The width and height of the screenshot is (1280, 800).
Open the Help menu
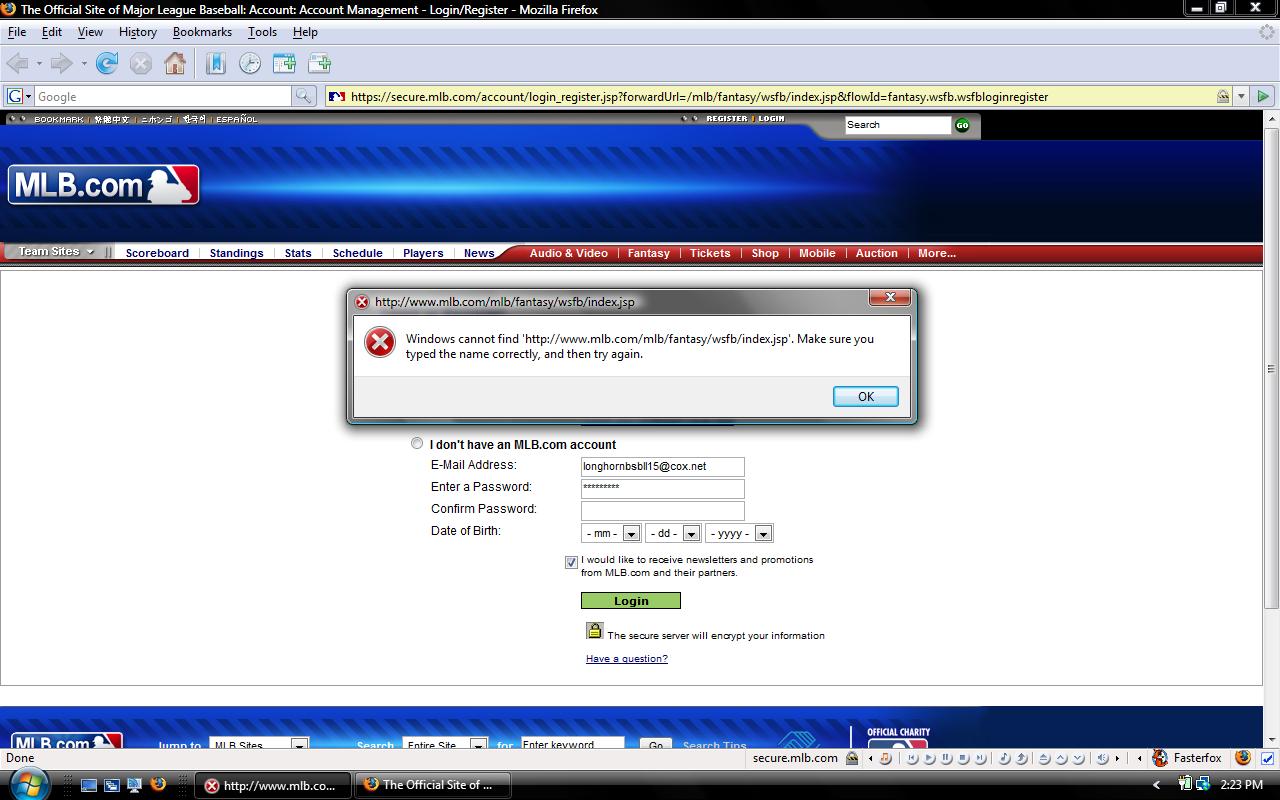(305, 32)
